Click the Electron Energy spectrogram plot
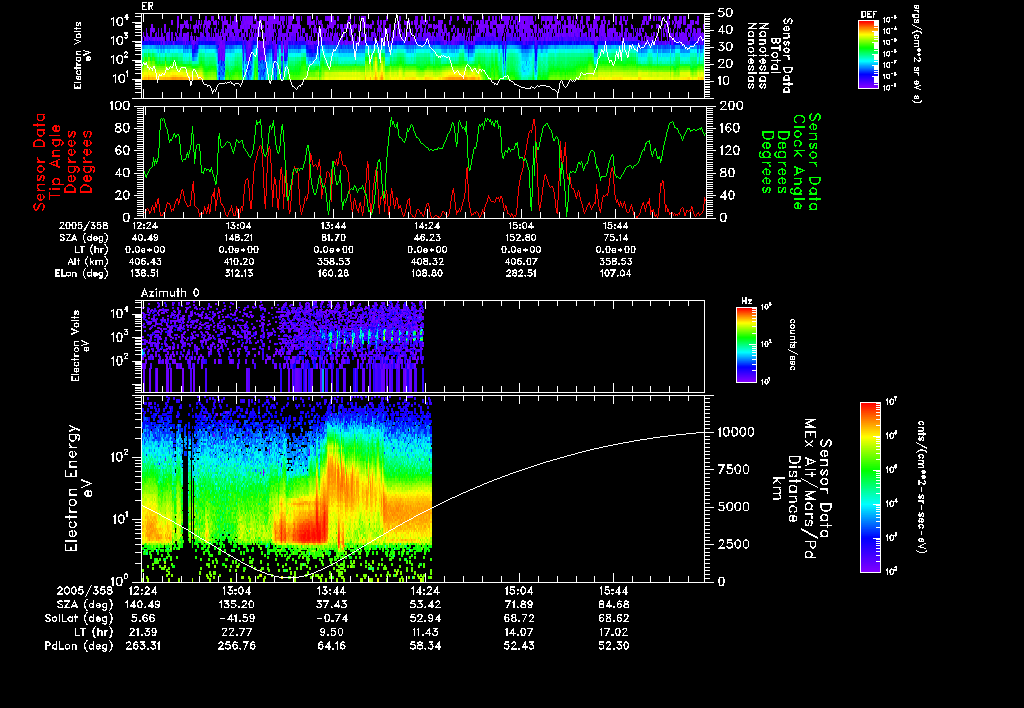Screen dimensions: 1024x708 pos(423,489)
